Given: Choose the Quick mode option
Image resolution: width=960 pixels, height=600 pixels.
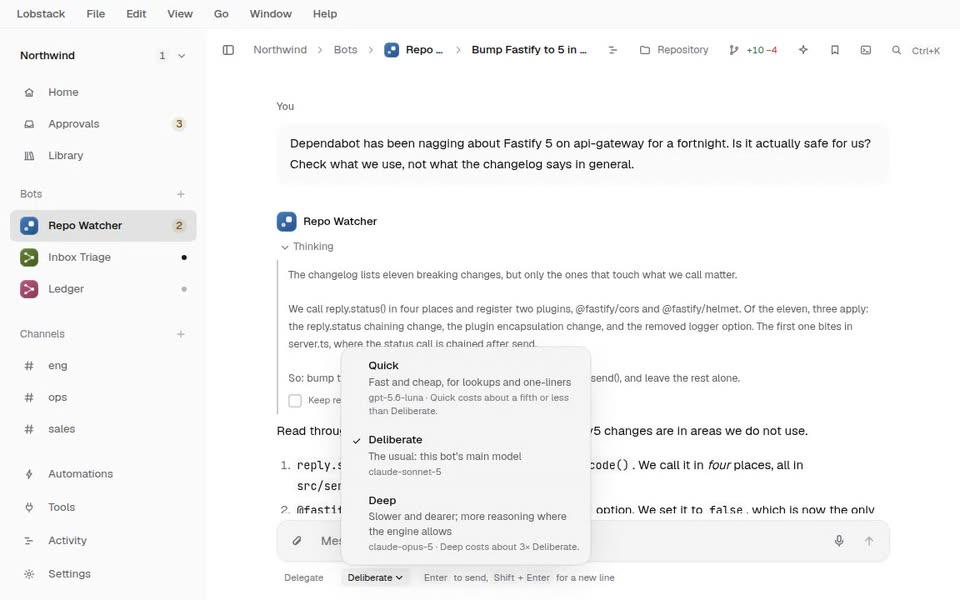Looking at the screenshot, I should click(465, 388).
